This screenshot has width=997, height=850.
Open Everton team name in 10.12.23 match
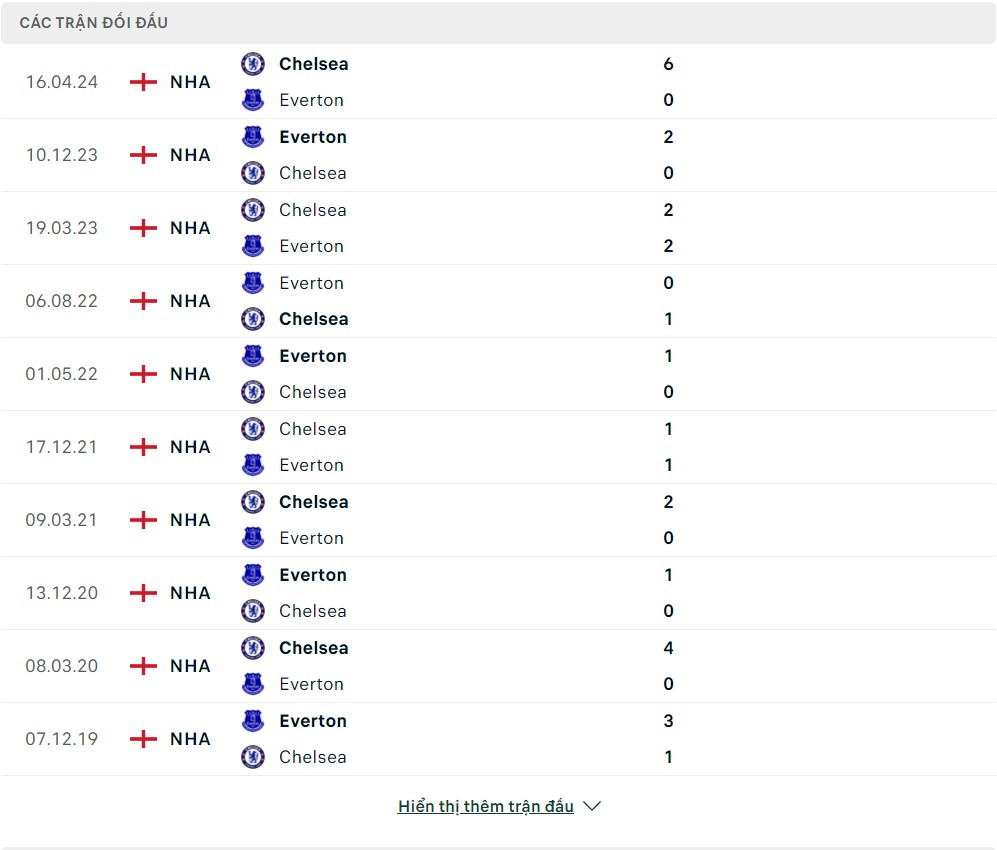[x=313, y=137]
